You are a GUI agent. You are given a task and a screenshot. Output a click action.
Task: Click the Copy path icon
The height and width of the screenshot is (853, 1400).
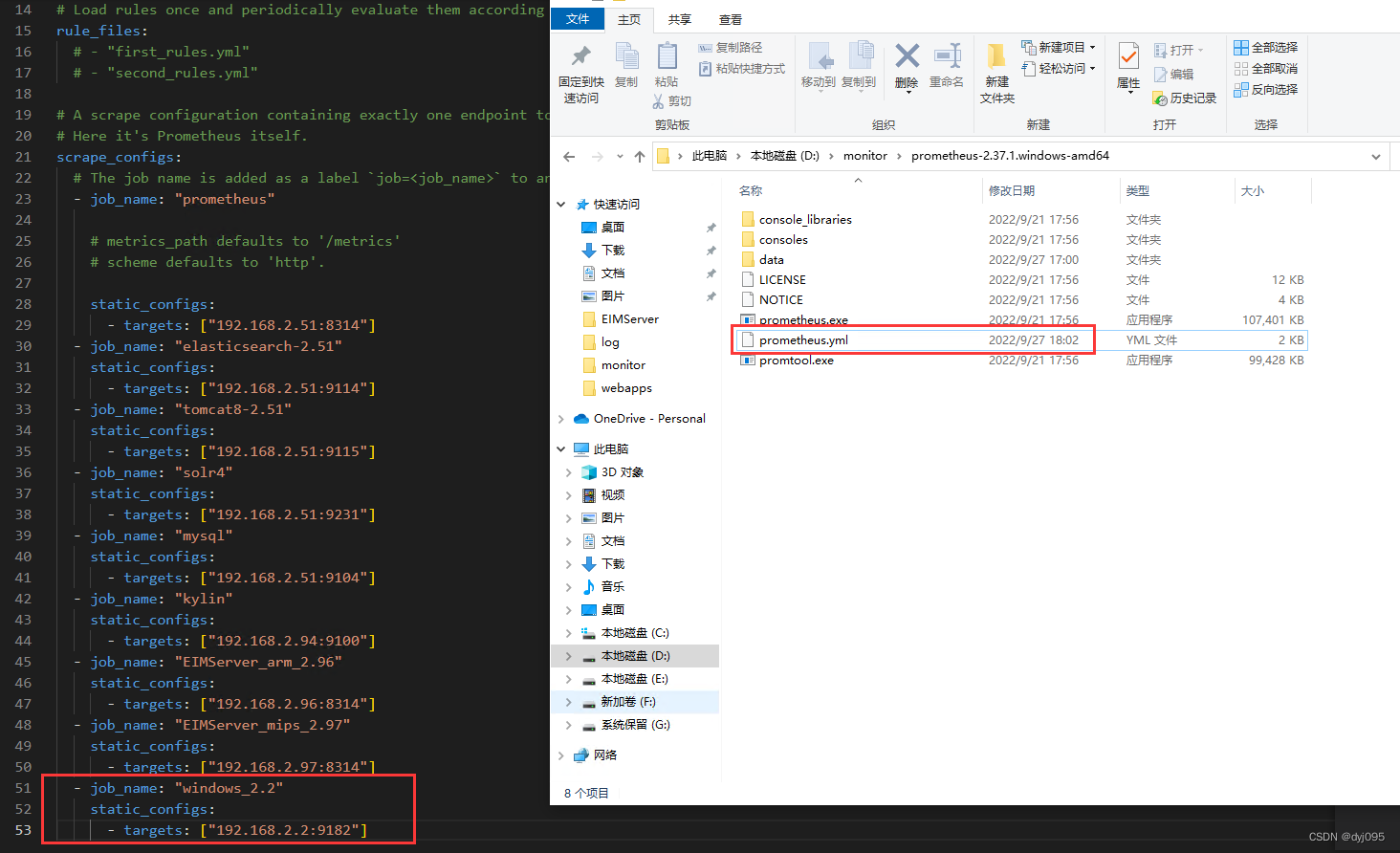[705, 48]
